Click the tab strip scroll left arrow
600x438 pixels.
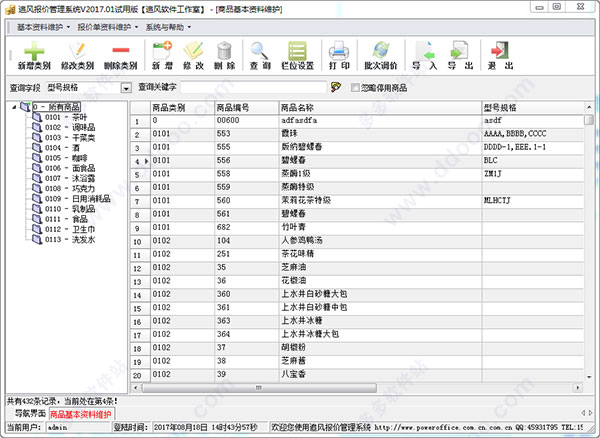(583, 412)
